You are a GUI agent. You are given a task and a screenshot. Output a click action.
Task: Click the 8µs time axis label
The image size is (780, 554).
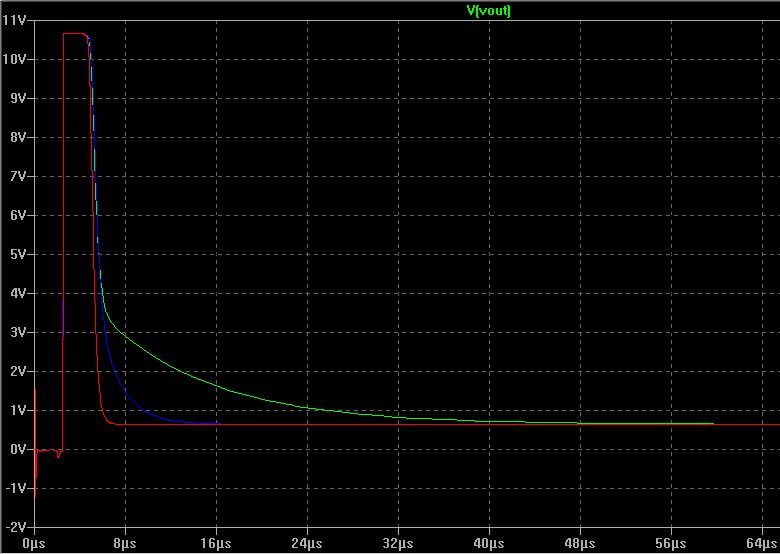coord(125,543)
